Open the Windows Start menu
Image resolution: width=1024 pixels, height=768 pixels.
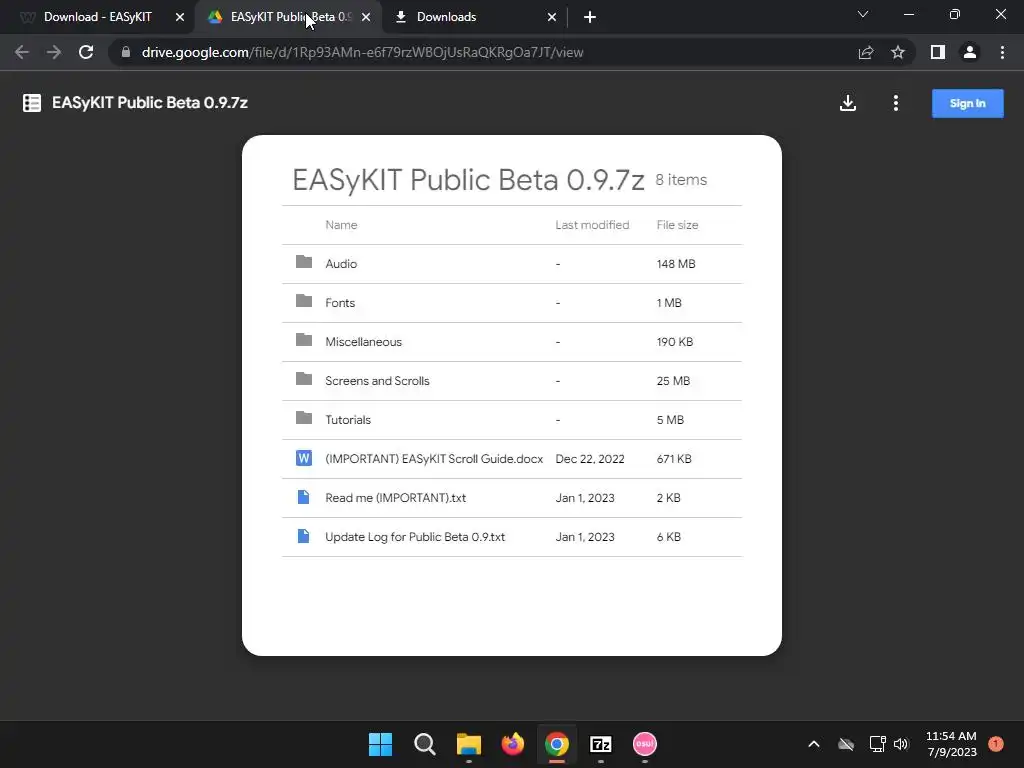(381, 744)
